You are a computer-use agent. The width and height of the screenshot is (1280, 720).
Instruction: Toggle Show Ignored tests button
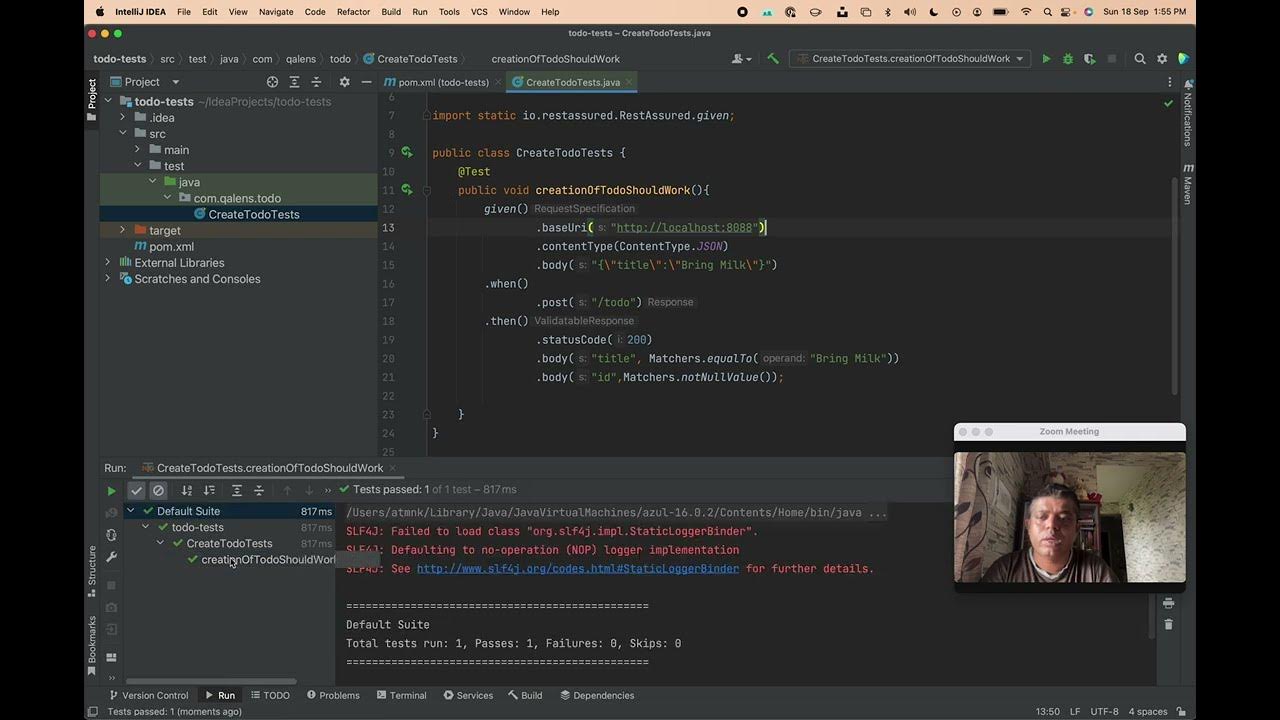point(158,490)
